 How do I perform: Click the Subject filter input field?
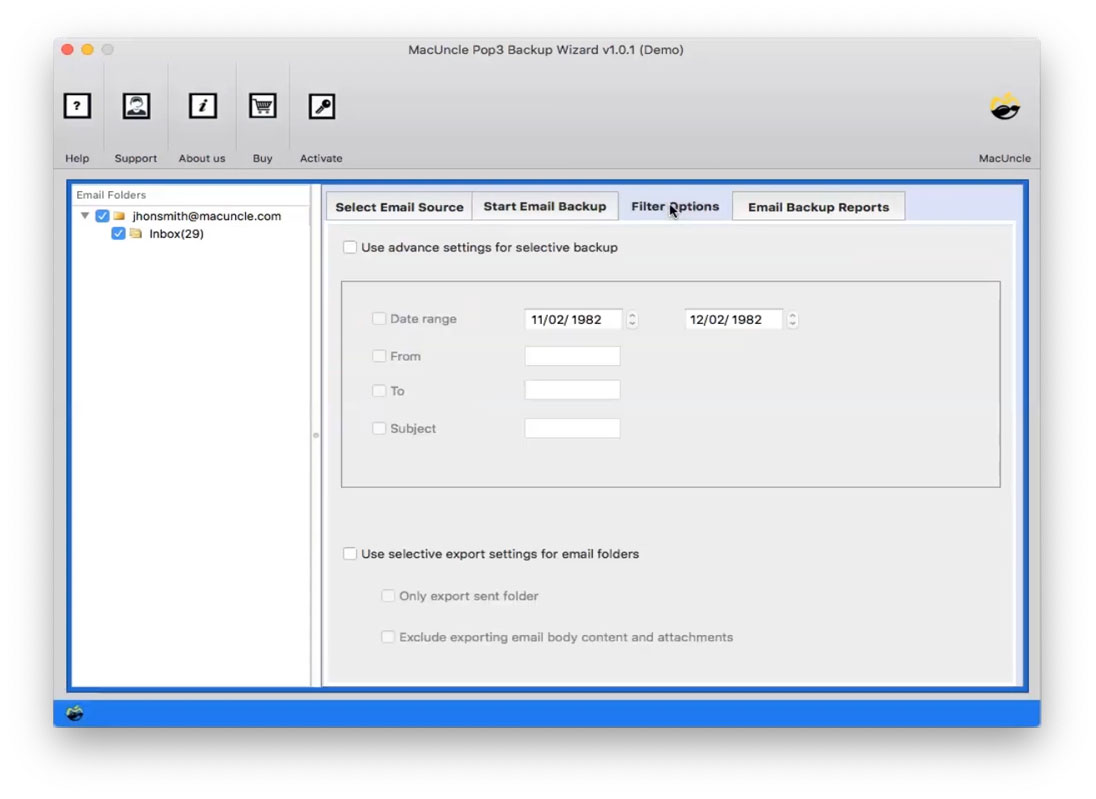[572, 427]
